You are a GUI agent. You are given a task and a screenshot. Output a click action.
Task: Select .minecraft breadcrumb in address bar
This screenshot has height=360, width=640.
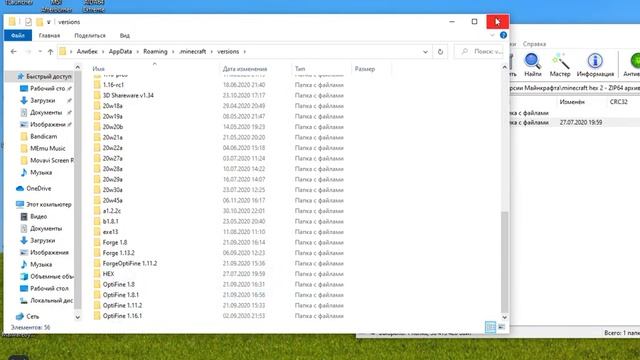(x=193, y=51)
